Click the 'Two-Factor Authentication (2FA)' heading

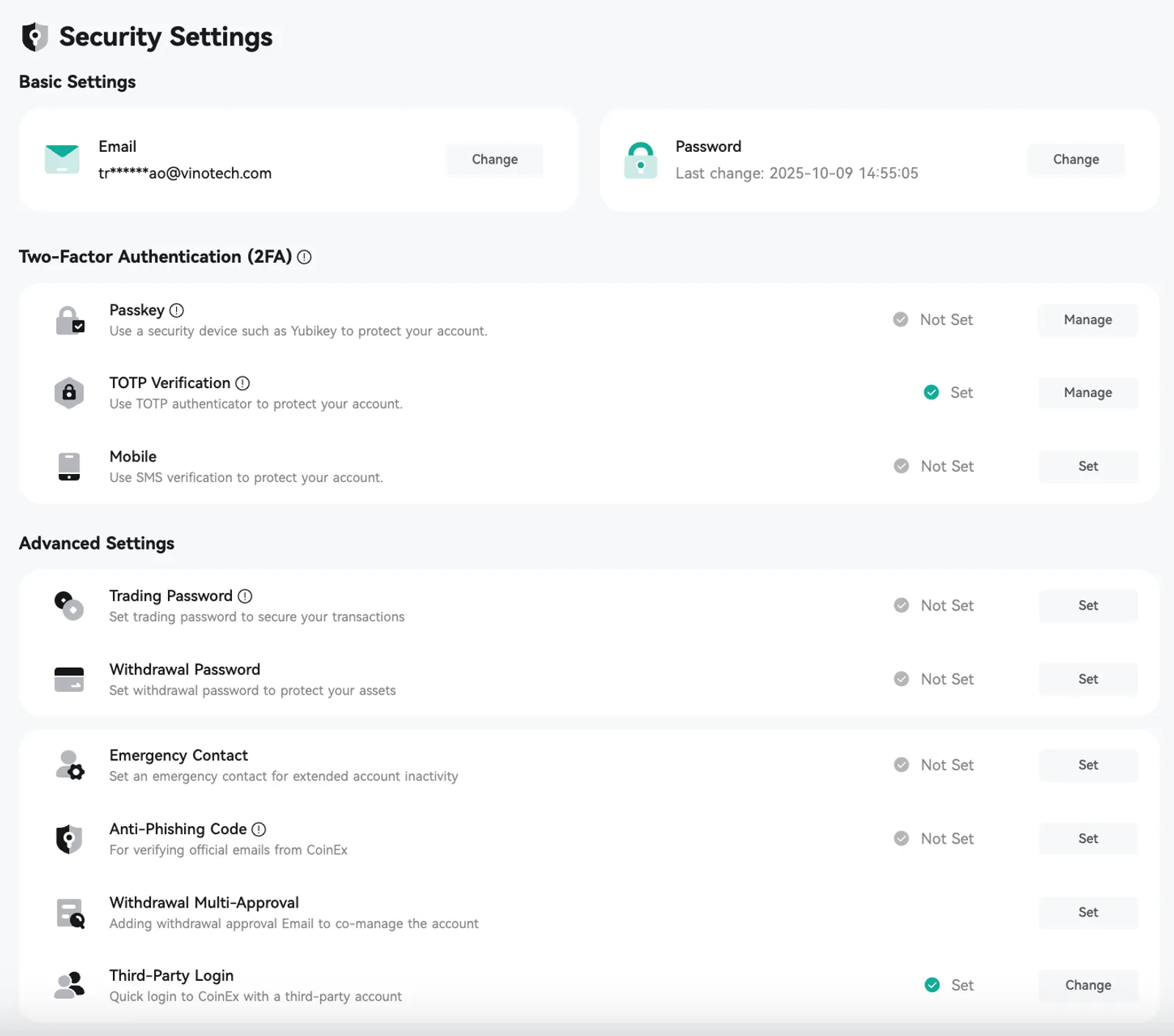tap(156, 257)
